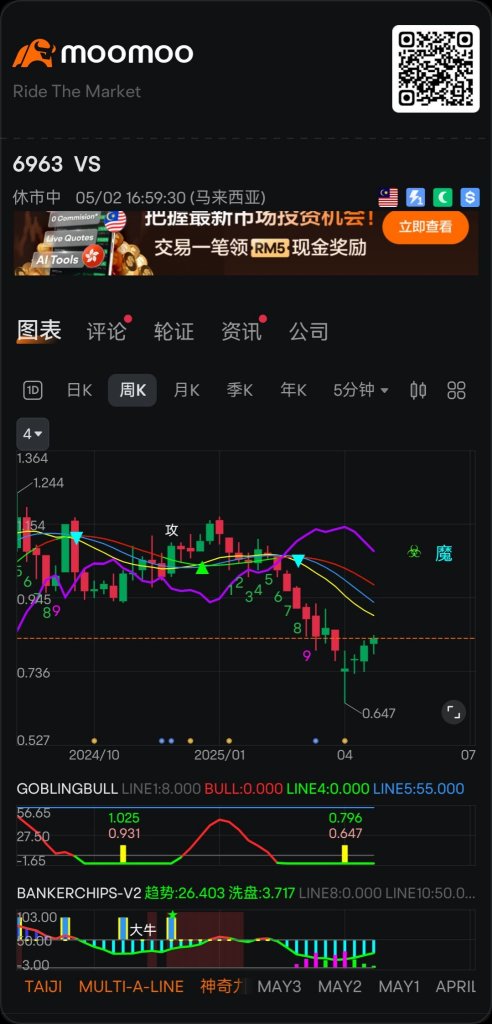The height and width of the screenshot is (1024, 492).
Task: Expand the 5分钟 interval dropdown
Action: coord(361,391)
